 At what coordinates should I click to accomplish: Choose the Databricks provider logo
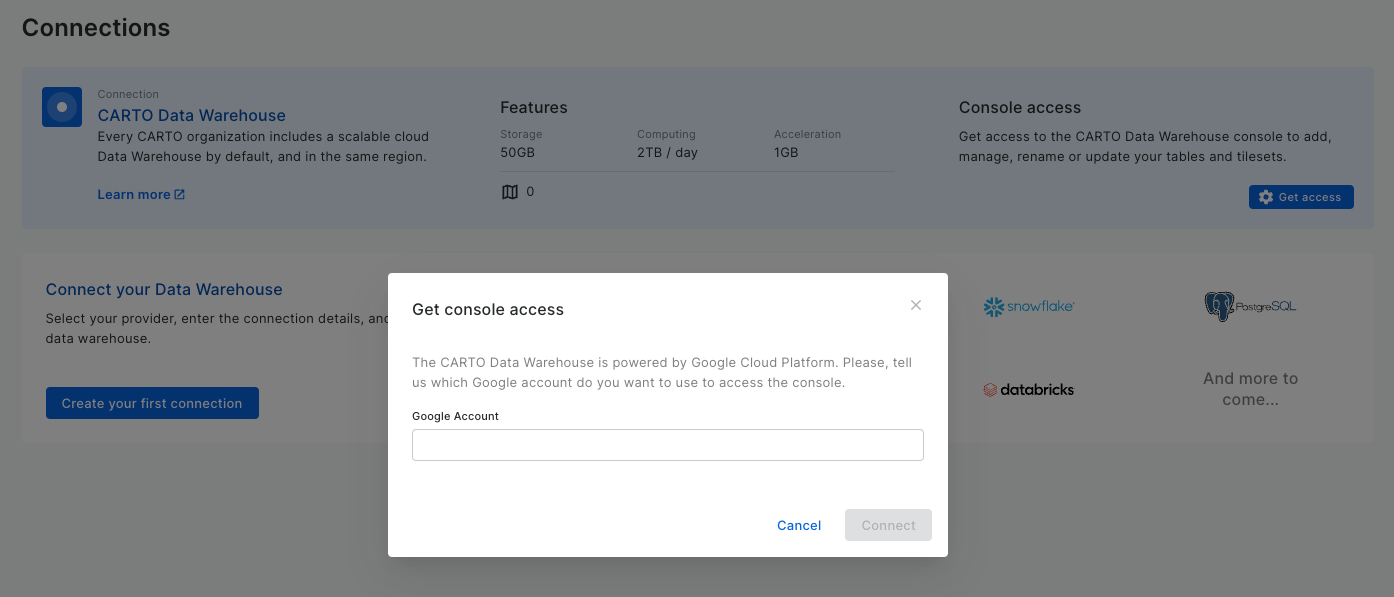tap(1028, 390)
